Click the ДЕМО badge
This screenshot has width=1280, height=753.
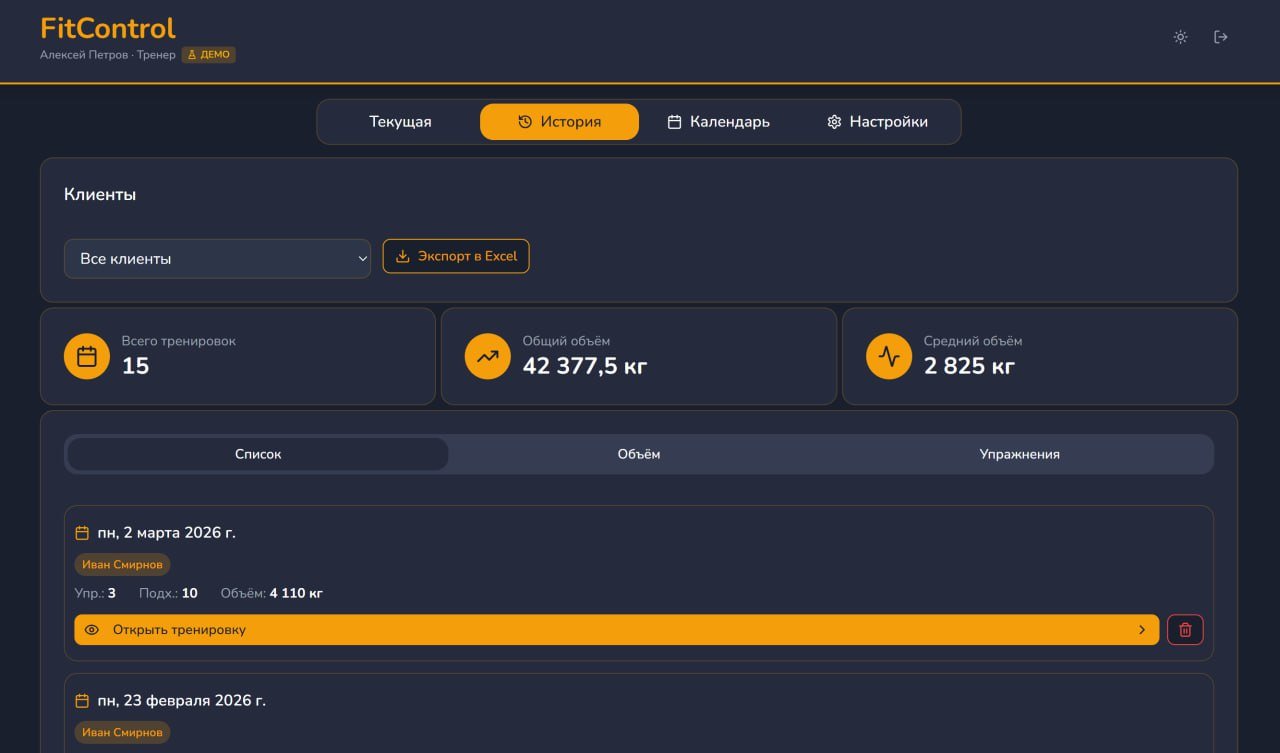coord(209,55)
